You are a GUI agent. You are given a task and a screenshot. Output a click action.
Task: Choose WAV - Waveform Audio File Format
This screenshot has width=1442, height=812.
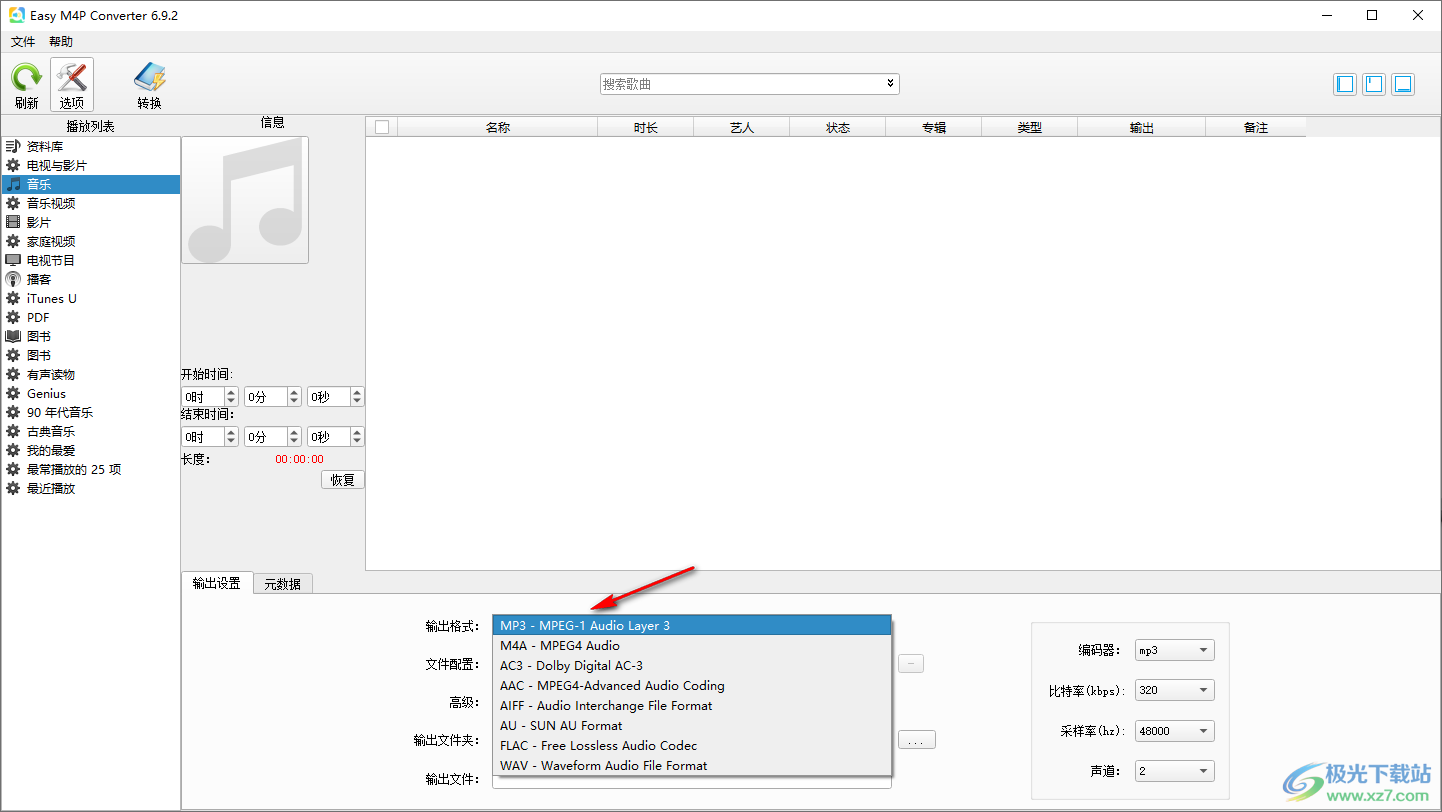(x=692, y=765)
